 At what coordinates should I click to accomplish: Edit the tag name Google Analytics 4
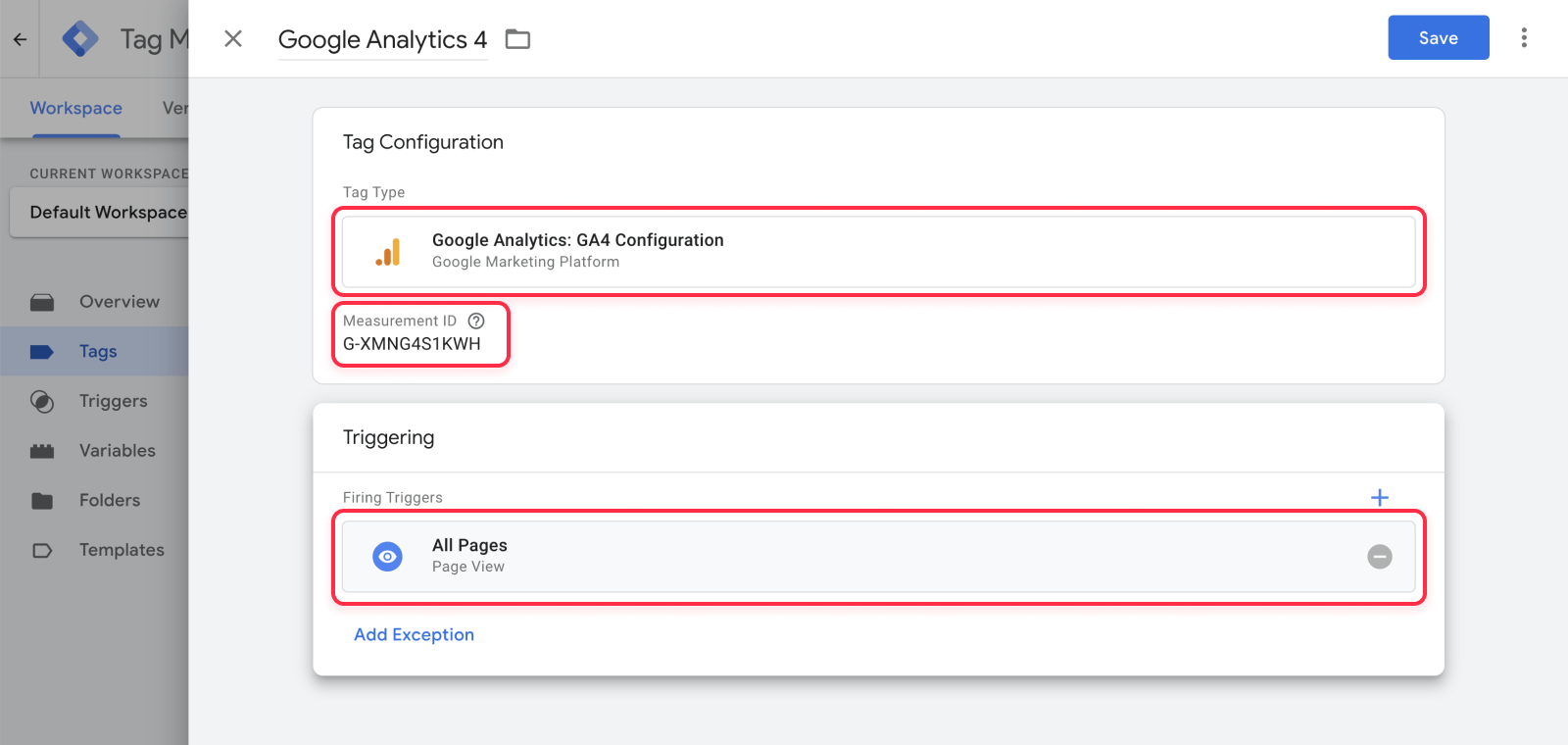click(382, 39)
